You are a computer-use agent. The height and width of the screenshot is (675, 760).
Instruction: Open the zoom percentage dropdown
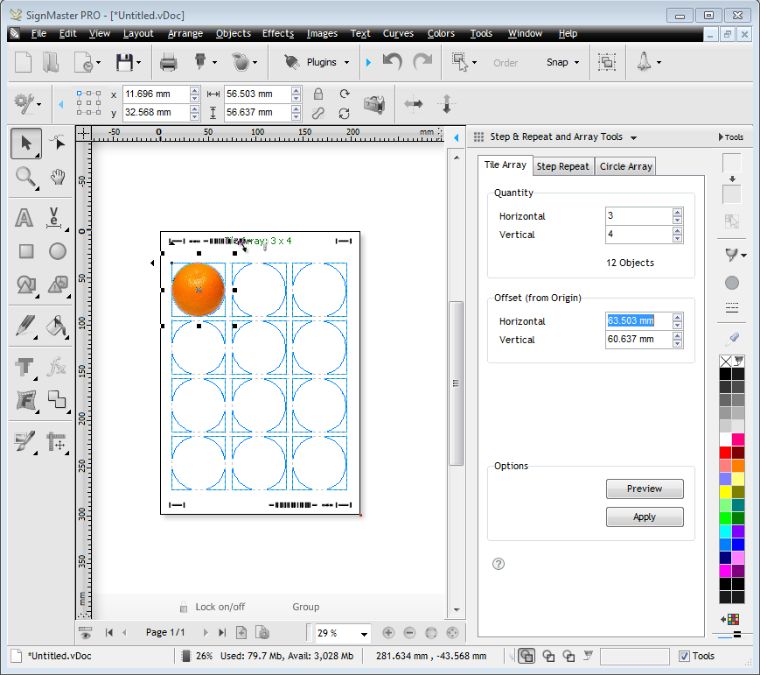pyautogui.click(x=364, y=633)
